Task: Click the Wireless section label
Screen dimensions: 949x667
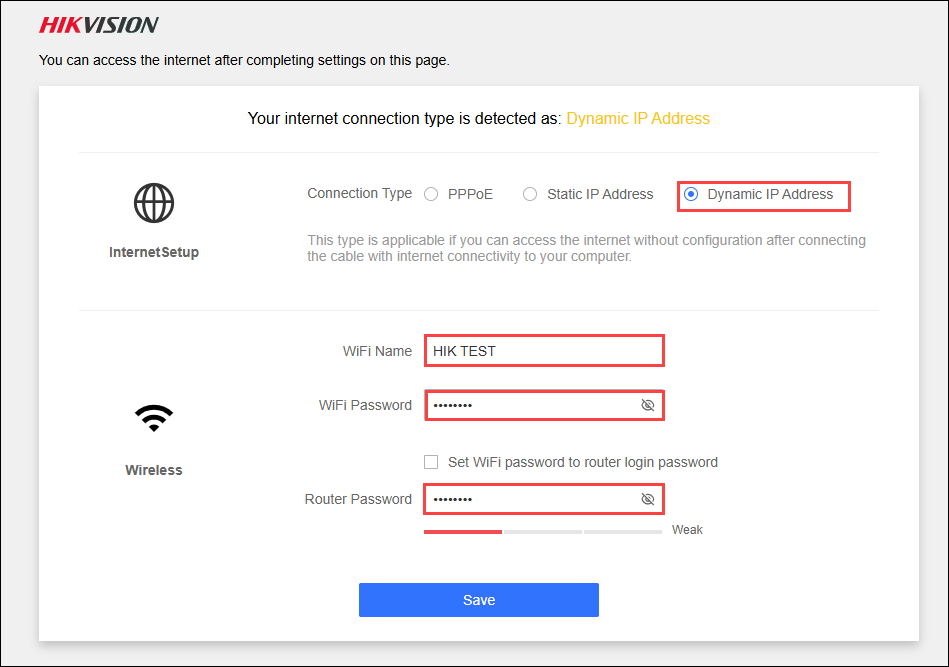Action: click(x=154, y=470)
